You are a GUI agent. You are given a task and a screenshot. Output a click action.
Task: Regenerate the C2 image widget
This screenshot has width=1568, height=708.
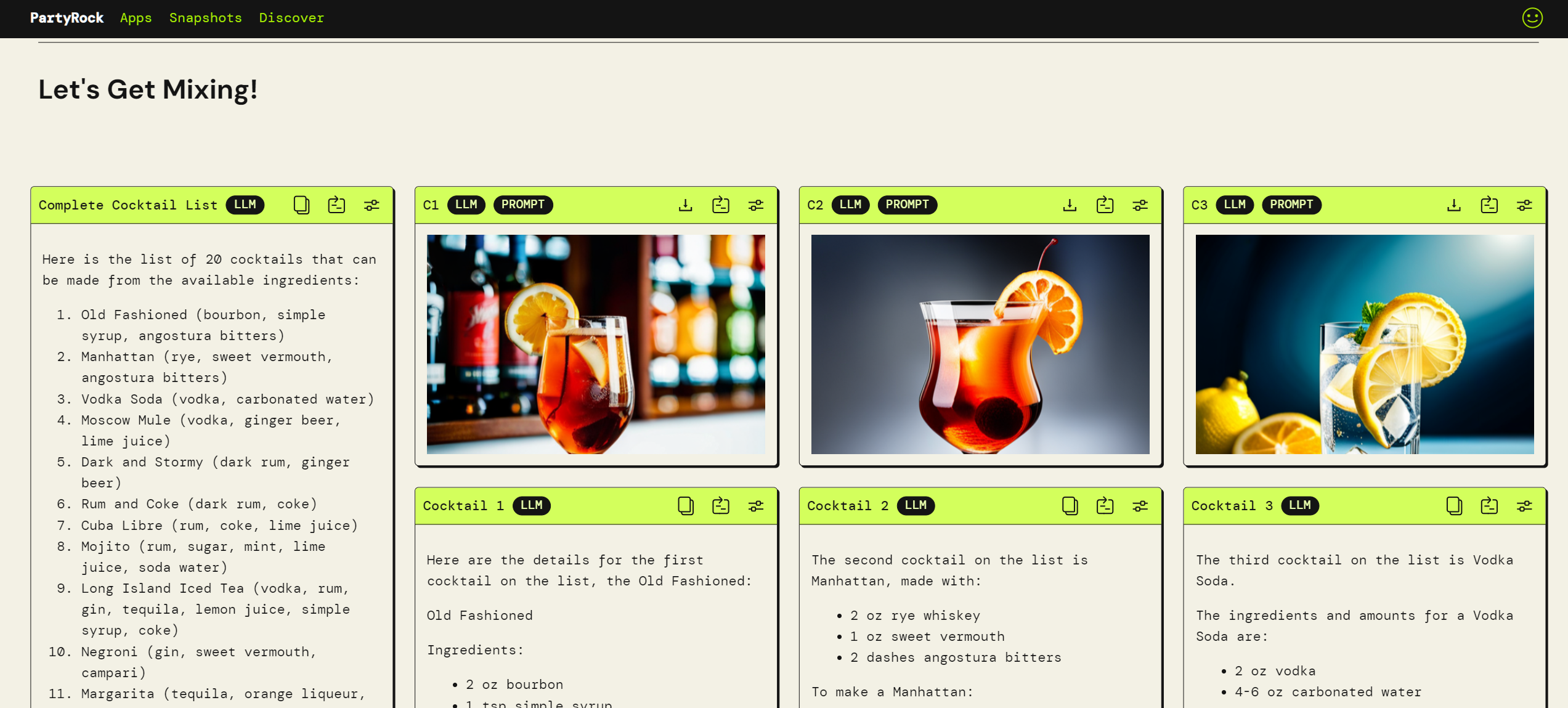click(x=1105, y=205)
